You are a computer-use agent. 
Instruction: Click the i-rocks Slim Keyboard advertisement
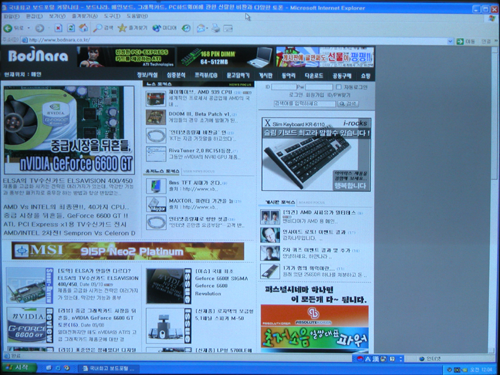pos(316,154)
